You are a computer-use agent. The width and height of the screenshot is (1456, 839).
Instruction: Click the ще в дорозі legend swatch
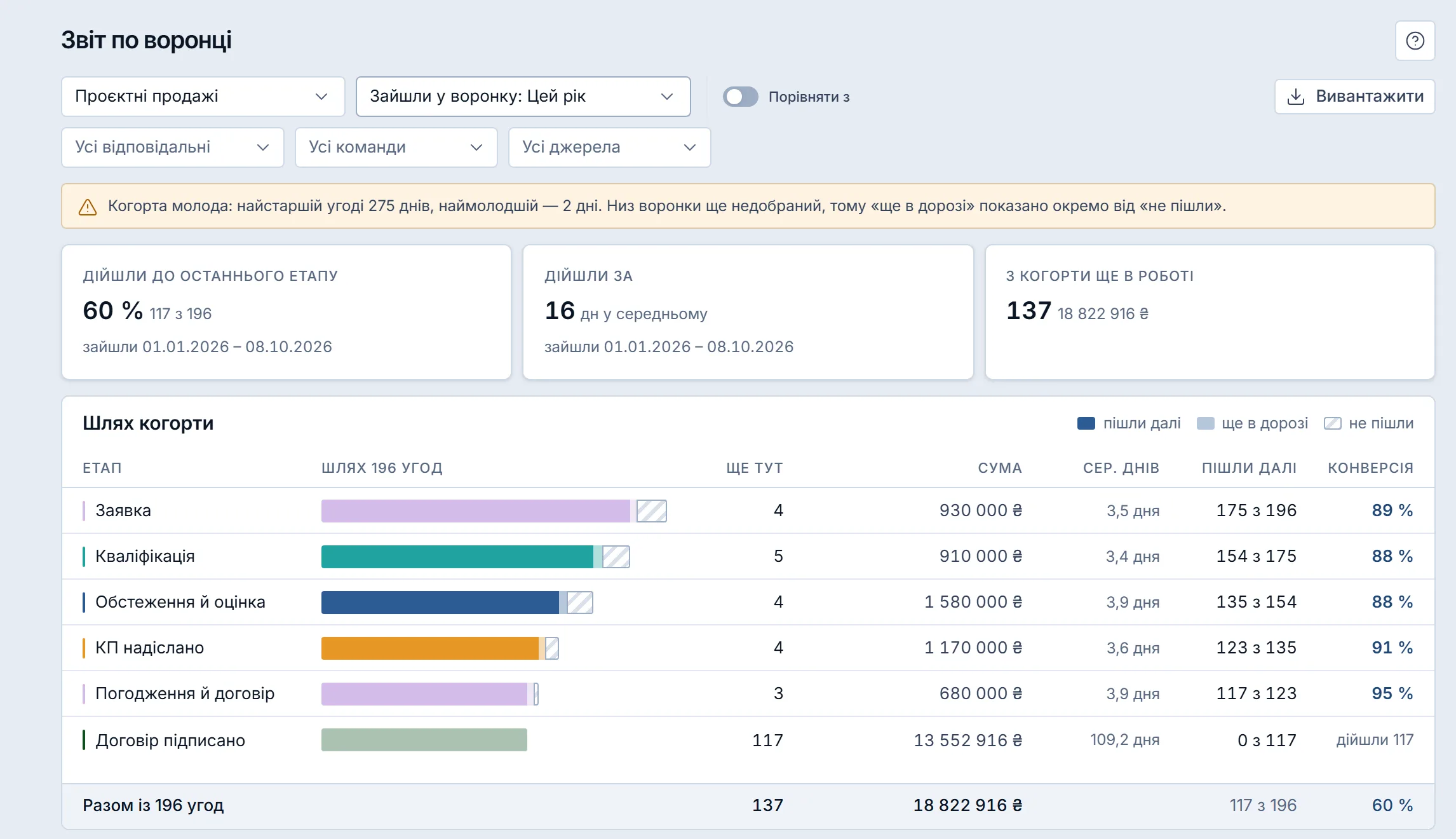coord(1205,423)
